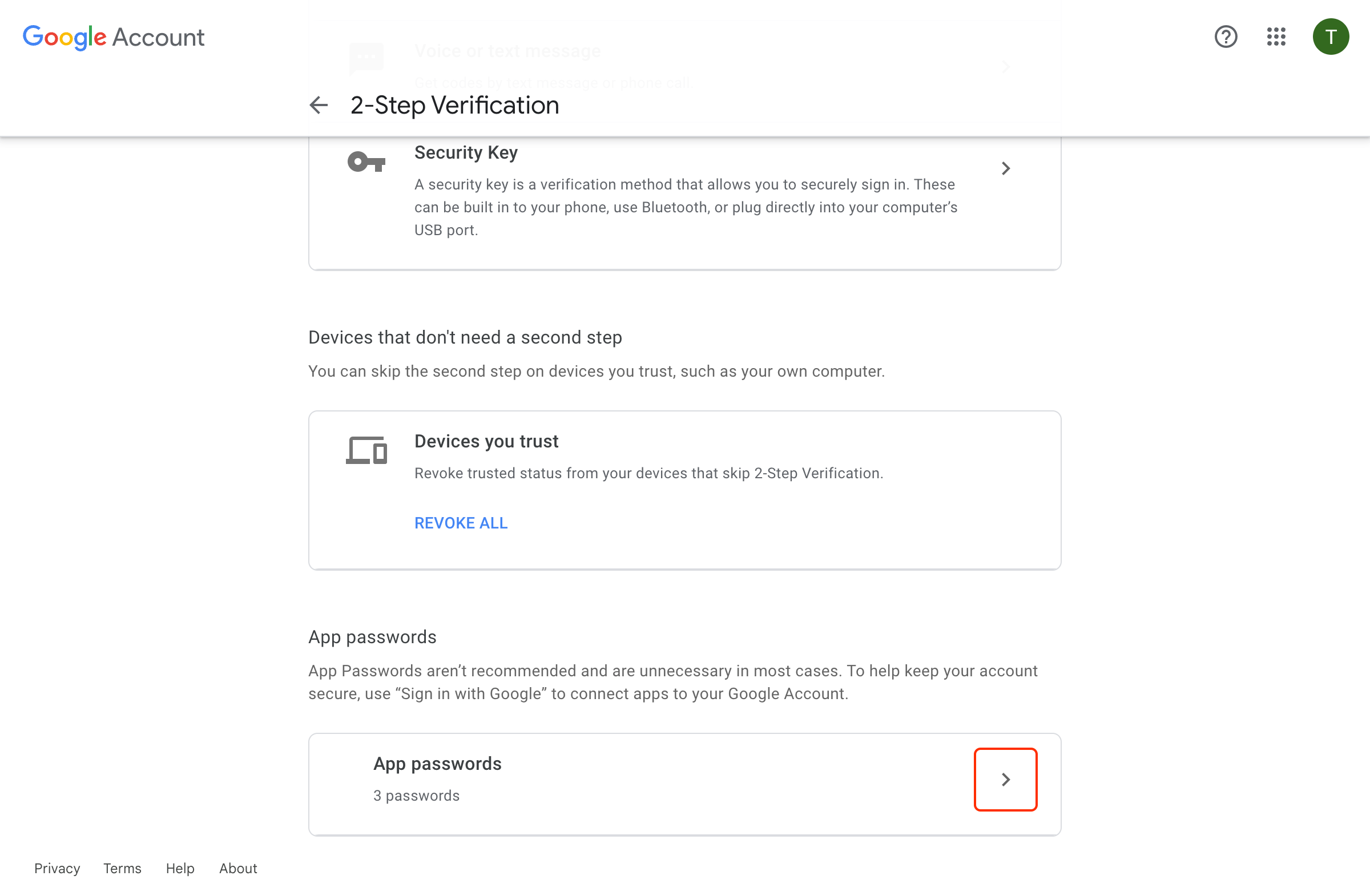
Task: Expand the Voice or text message chevron
Action: (x=1005, y=67)
